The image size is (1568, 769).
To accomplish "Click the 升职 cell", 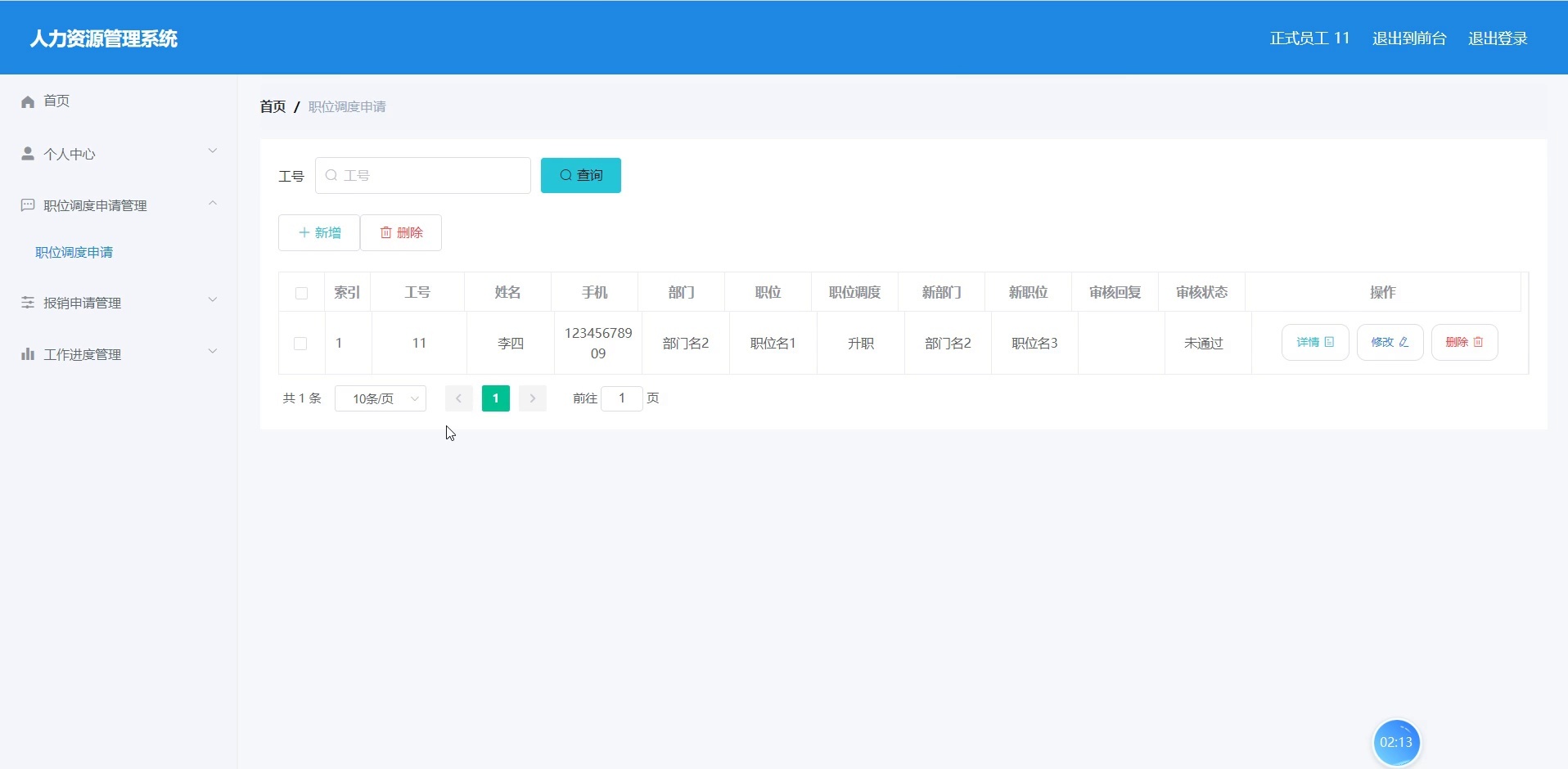I will (x=861, y=344).
